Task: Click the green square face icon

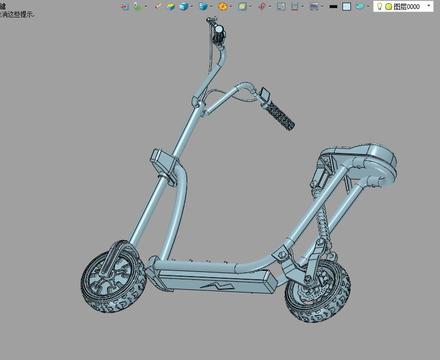Action: click(242, 6)
